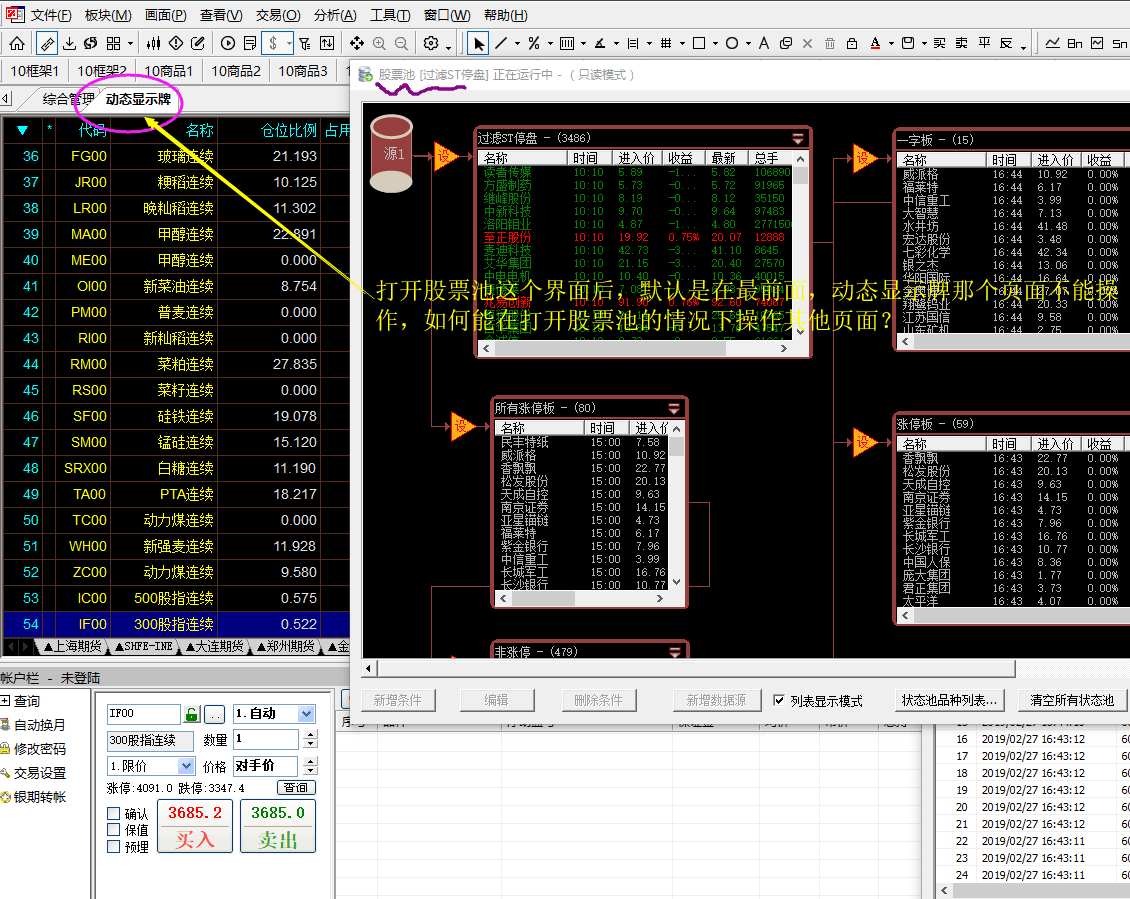The image size is (1130, 899).
Task: Select the 大连期货 bottom tab
Action: [x=215, y=647]
